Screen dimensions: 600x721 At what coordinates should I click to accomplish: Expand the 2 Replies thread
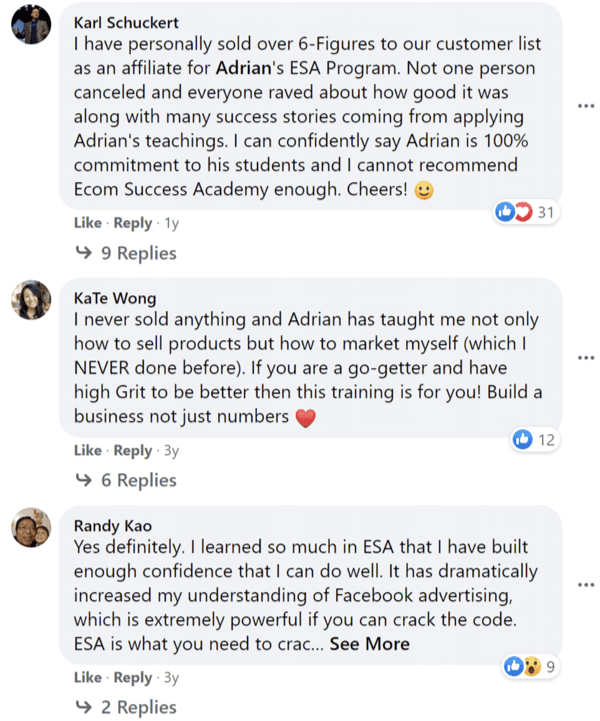(126, 707)
